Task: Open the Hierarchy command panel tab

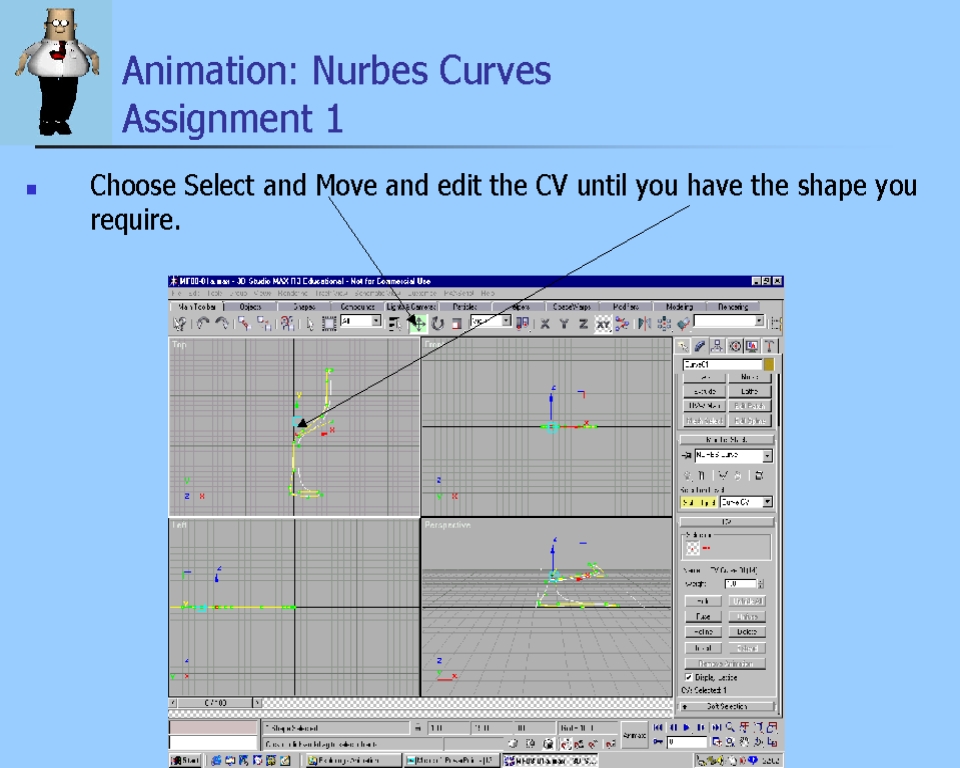Action: pyautogui.click(x=717, y=346)
